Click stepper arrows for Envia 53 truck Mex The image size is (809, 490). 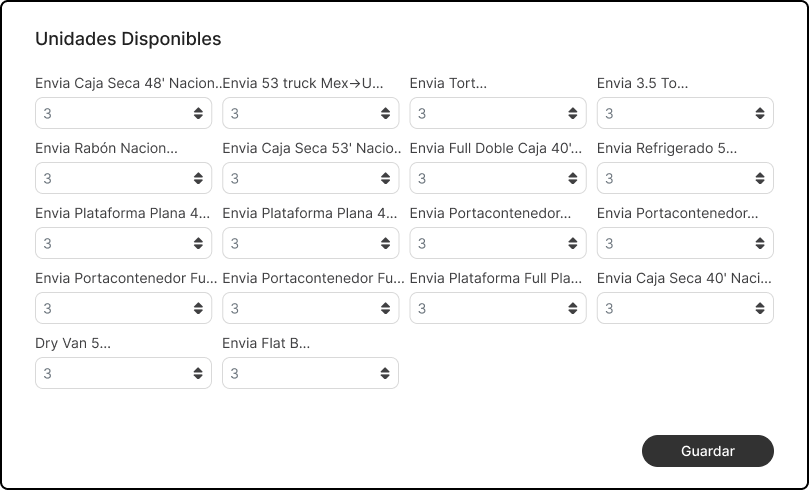(x=385, y=114)
